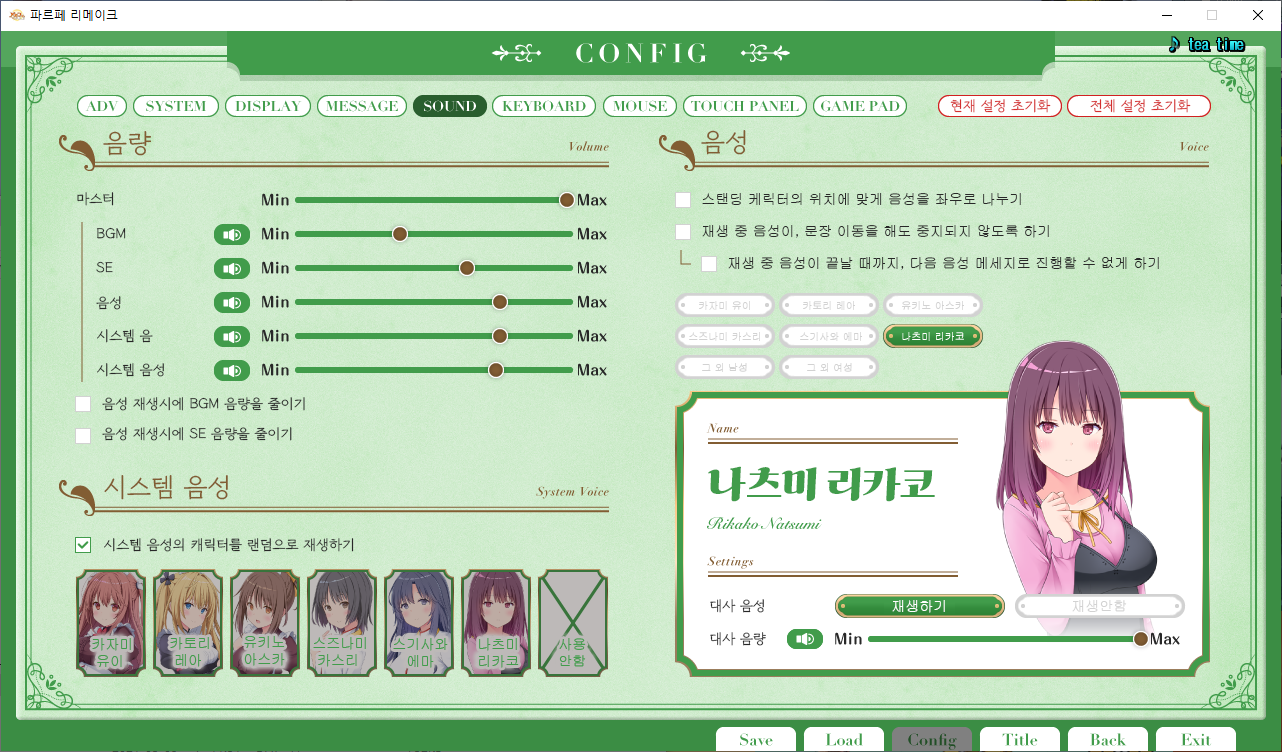Image resolution: width=1282 pixels, height=752 pixels.
Task: Mute the SE volume speaker icon
Action: [232, 268]
